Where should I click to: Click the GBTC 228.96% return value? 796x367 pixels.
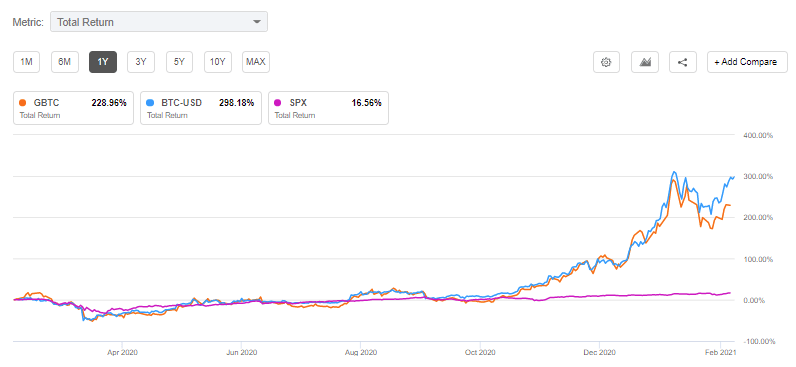109,103
